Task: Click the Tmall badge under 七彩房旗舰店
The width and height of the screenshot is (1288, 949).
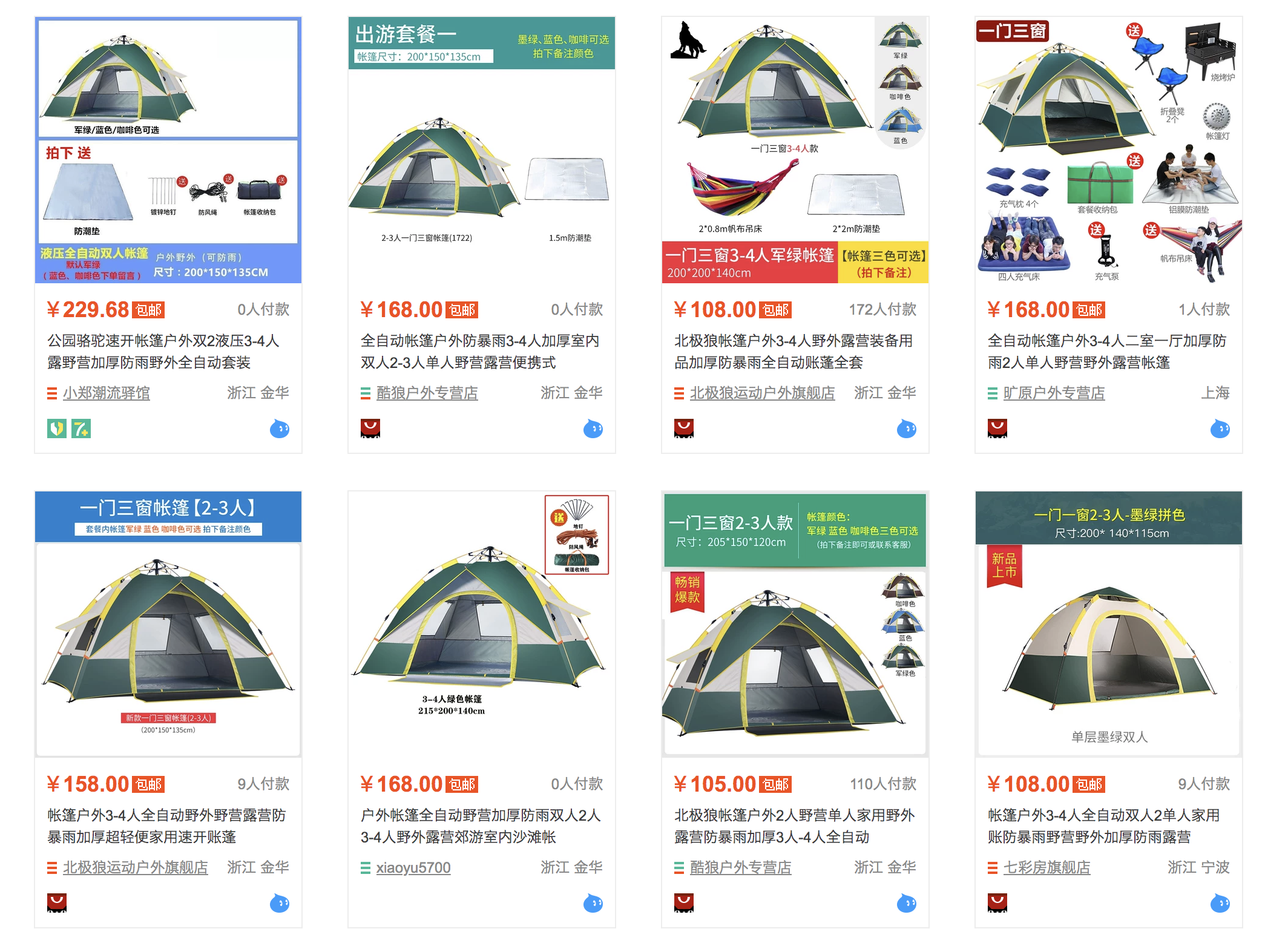Action: (x=997, y=903)
